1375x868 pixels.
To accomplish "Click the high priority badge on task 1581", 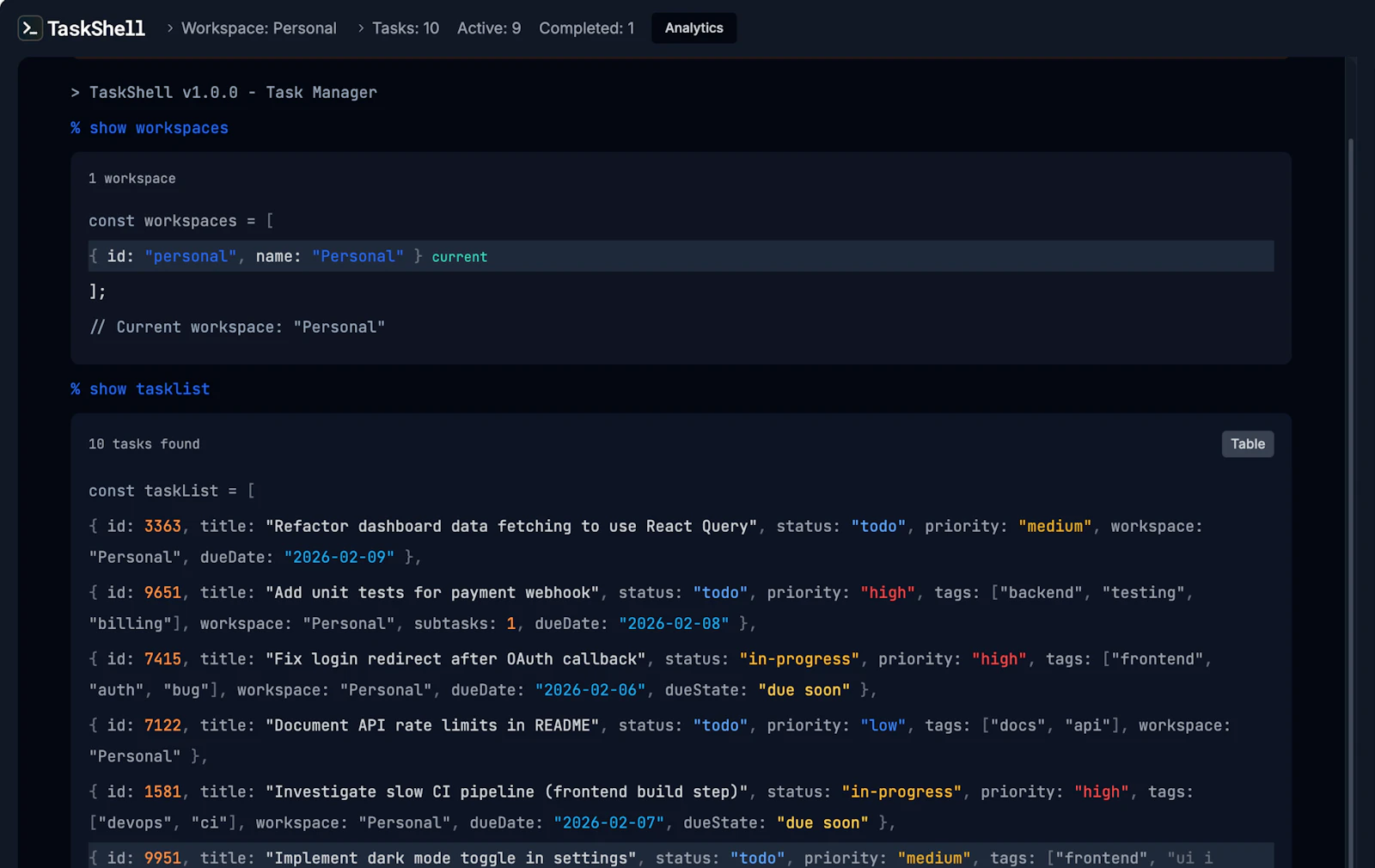I will [1101, 792].
